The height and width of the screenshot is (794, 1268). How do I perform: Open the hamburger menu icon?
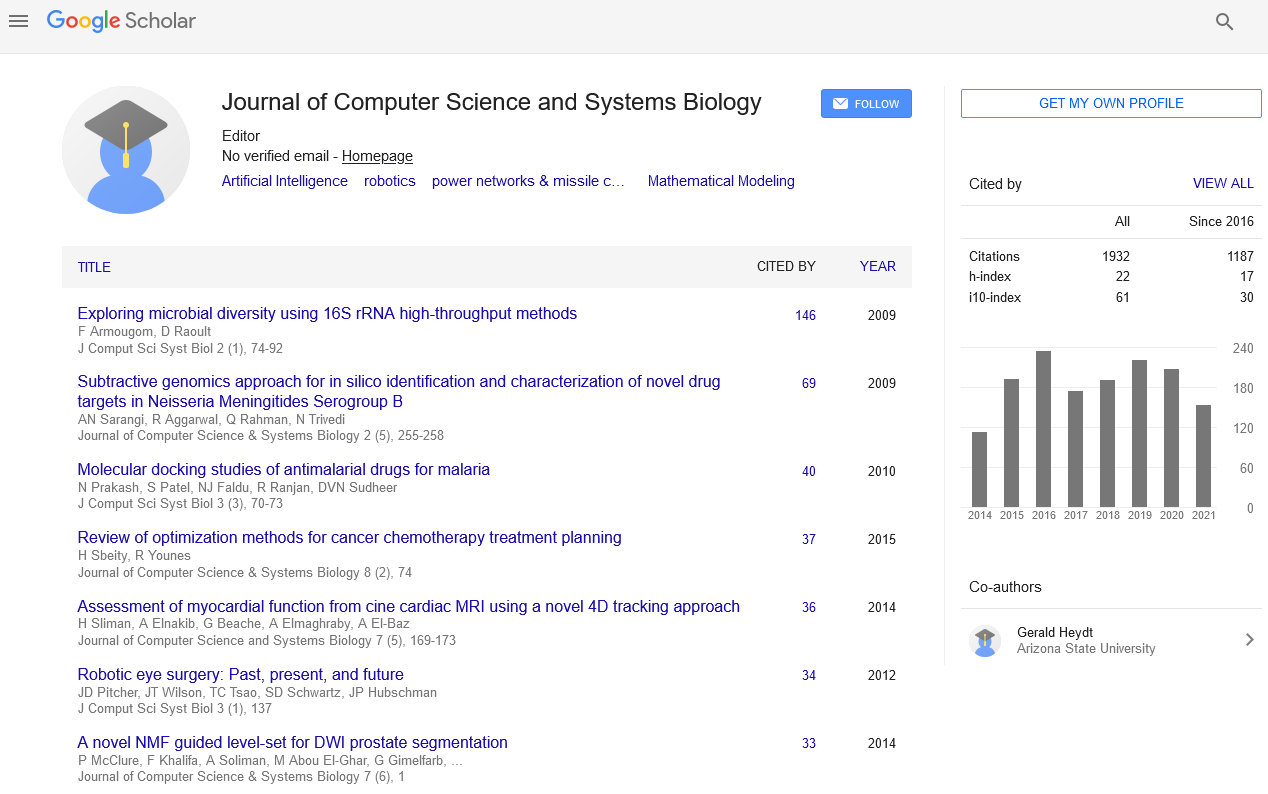click(18, 21)
